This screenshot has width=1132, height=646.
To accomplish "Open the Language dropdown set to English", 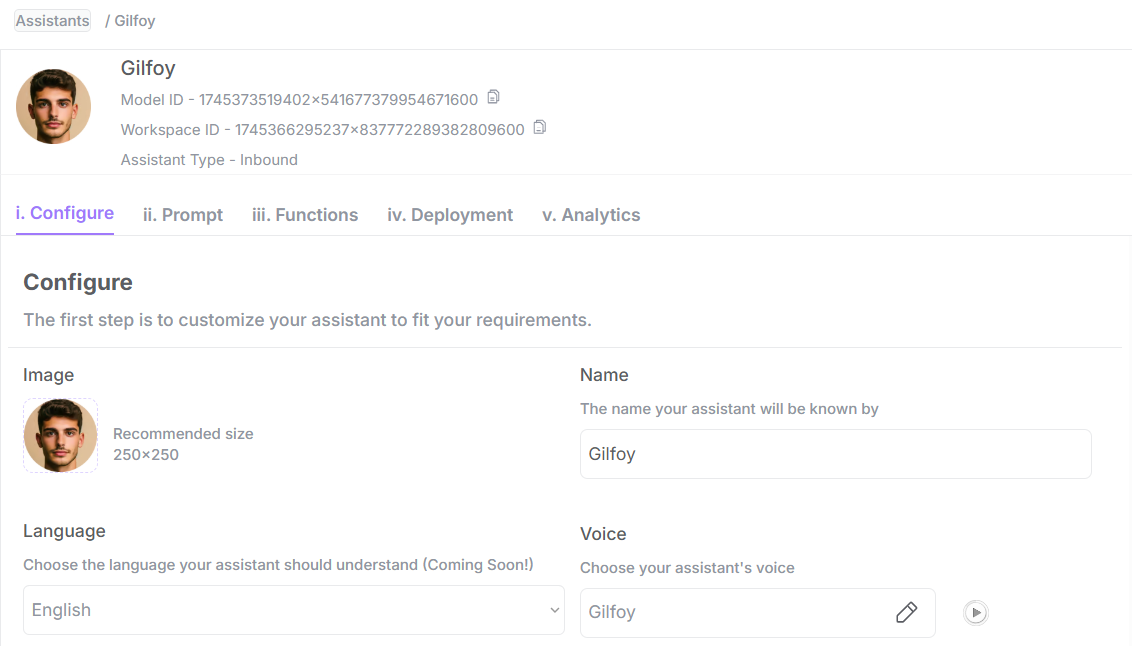I will [x=293, y=610].
